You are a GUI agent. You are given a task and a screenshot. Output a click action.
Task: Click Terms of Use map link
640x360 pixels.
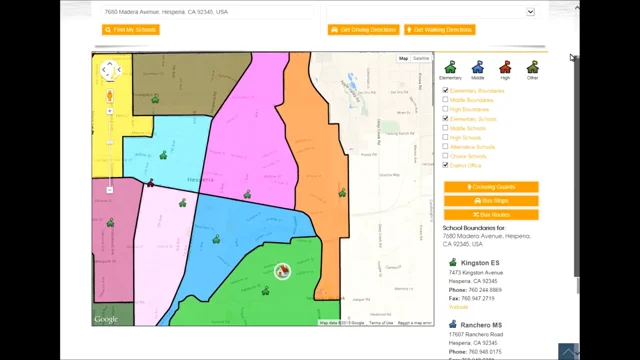(x=381, y=323)
